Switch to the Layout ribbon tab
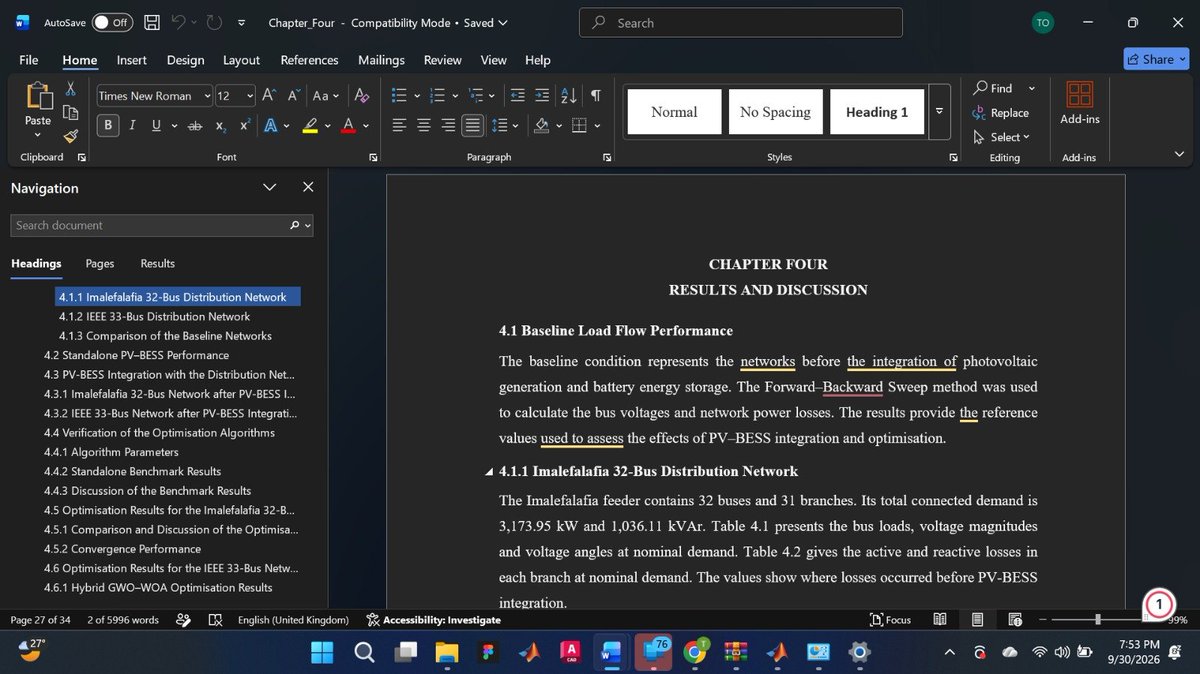Screen dimensions: 1200x674 point(241,60)
